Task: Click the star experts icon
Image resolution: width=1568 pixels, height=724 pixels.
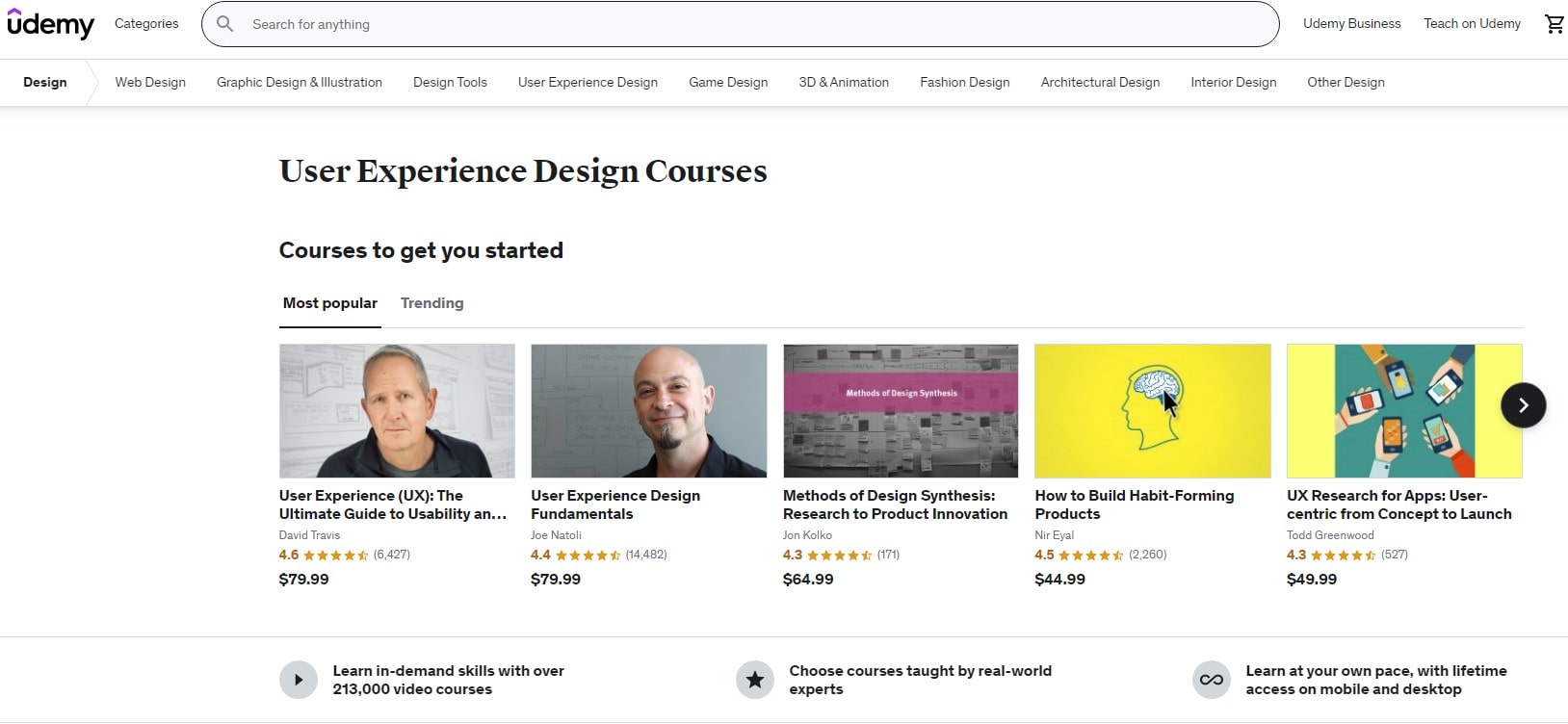Action: 755,680
